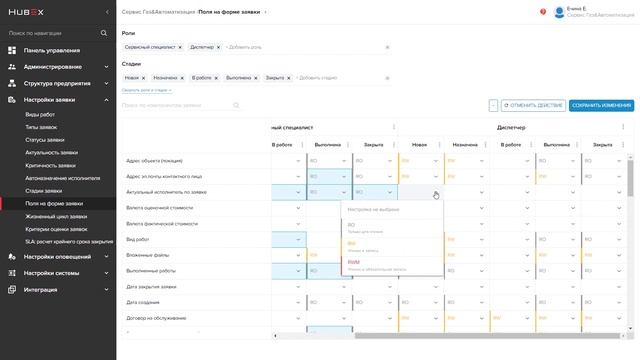Click the vertical table scrollbar
This screenshot has height=360, width=640.
click(630, 178)
